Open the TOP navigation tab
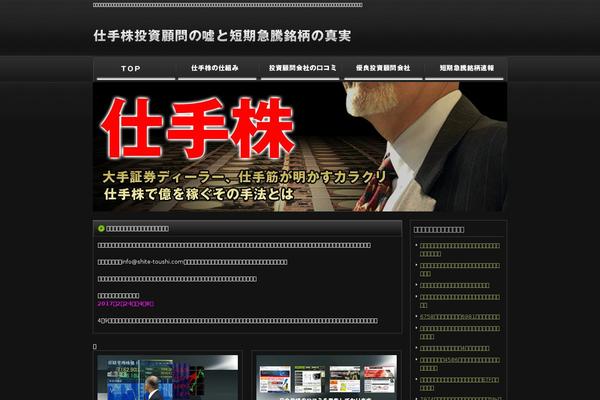Image resolution: width=600 pixels, height=400 pixels. click(x=136, y=69)
